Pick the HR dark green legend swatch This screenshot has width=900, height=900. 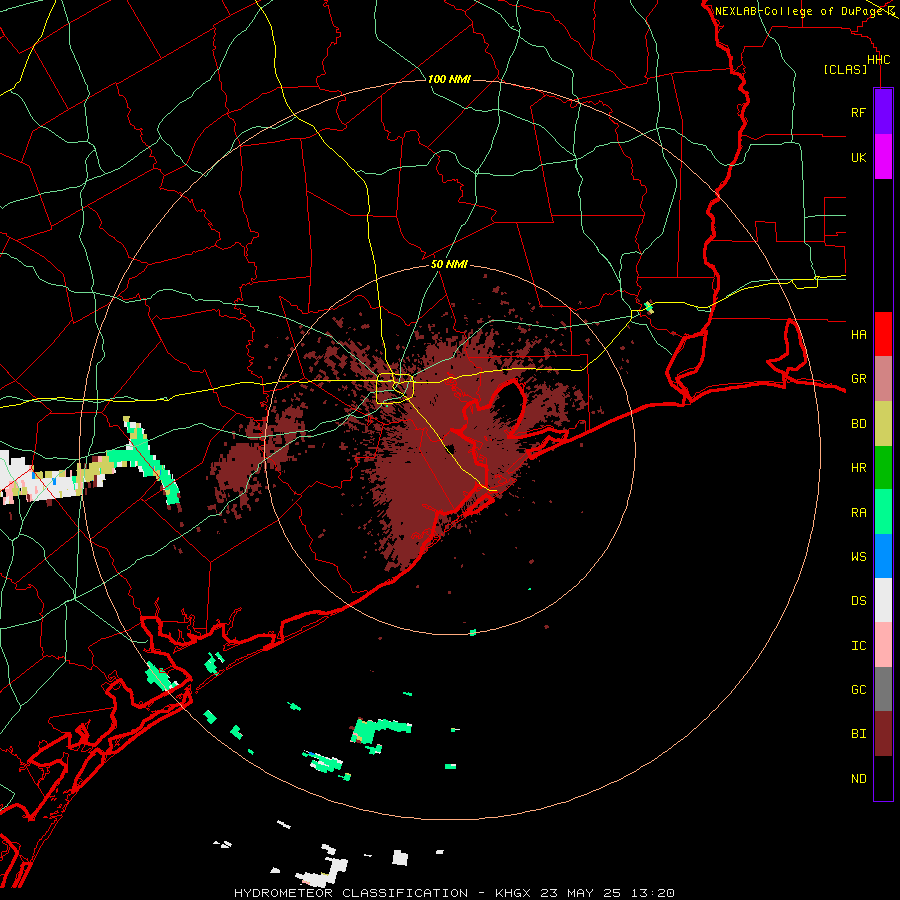[883, 467]
